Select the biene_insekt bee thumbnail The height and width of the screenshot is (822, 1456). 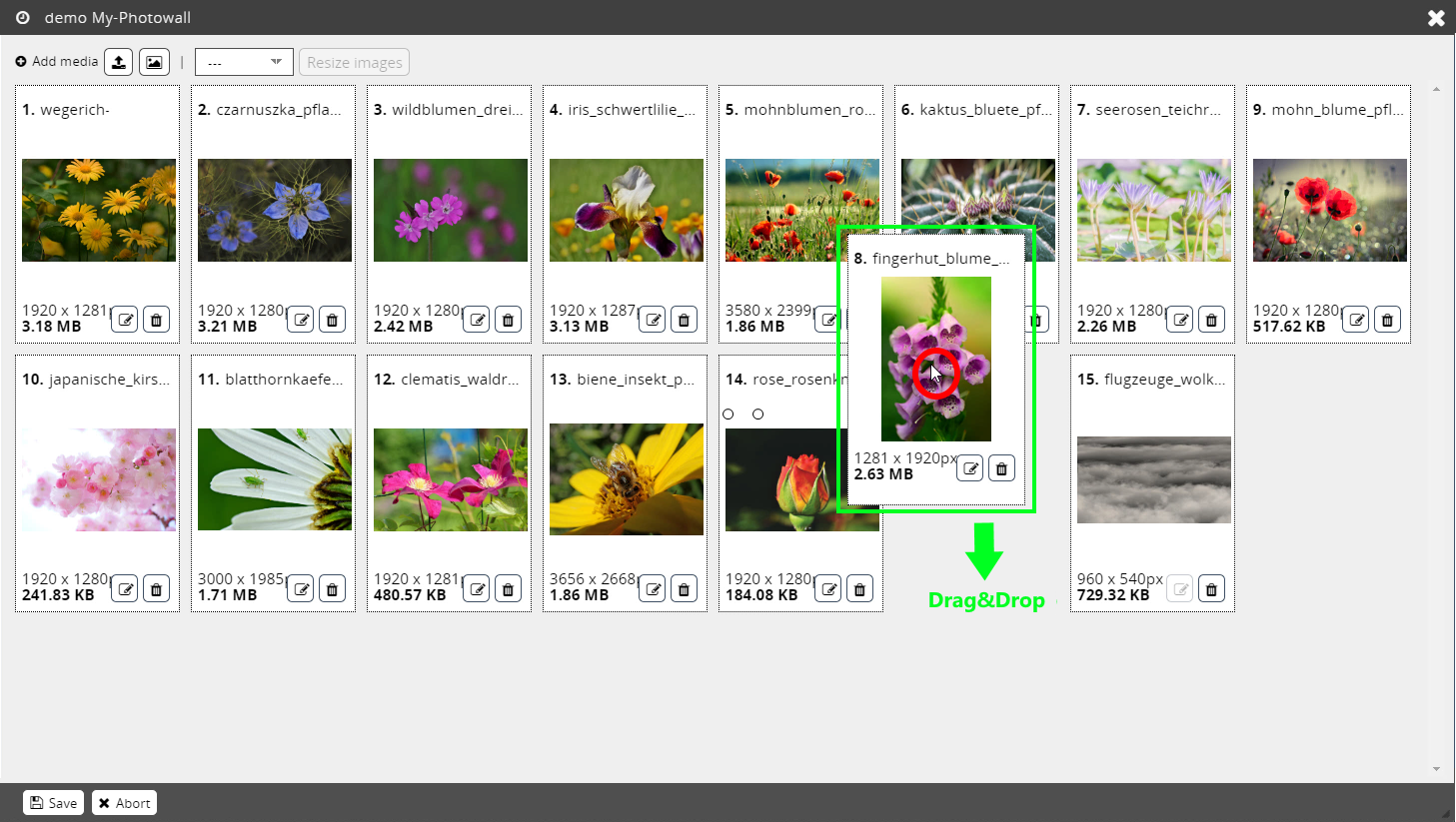pyautogui.click(x=627, y=479)
